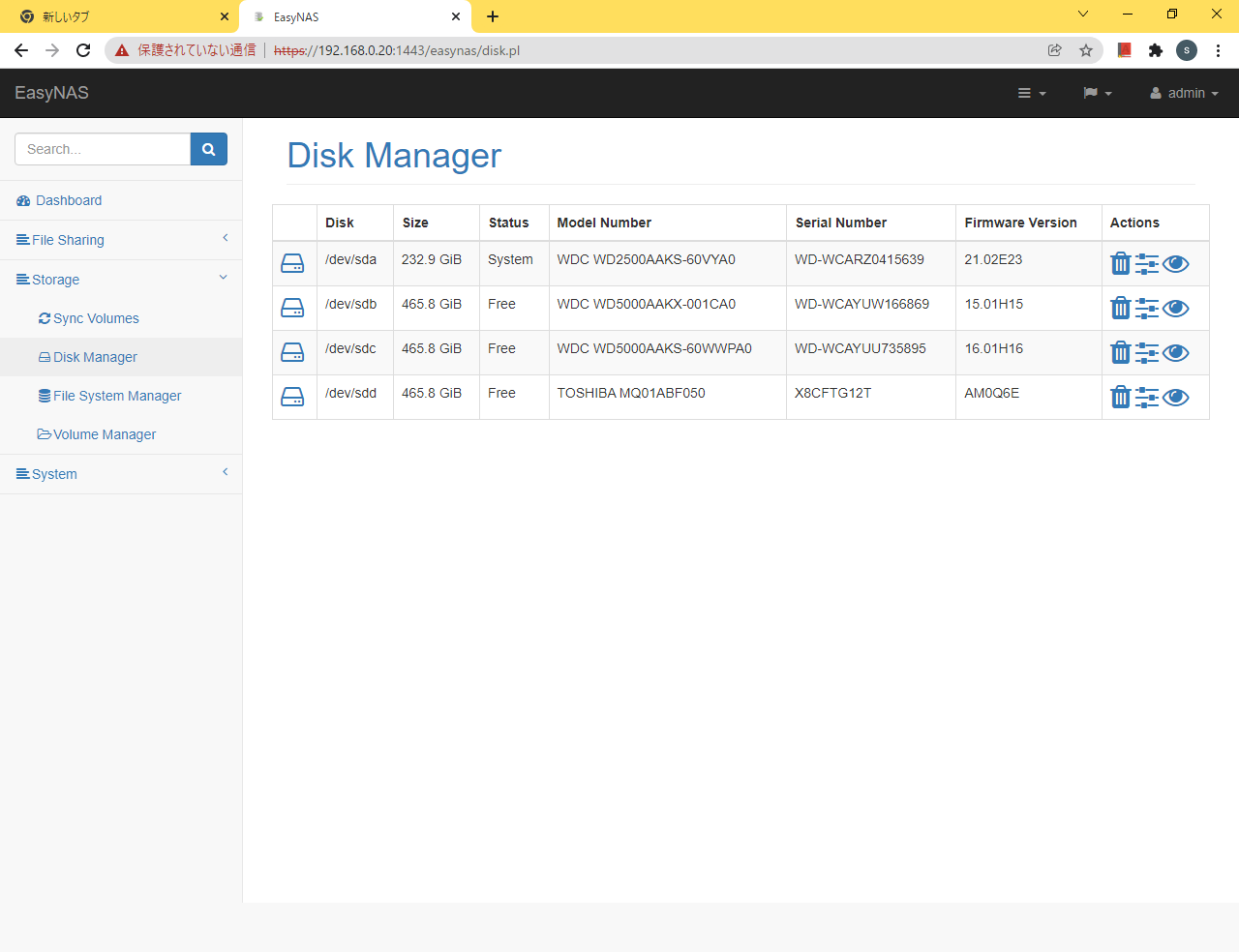Click into the Search text field

[x=103, y=149]
